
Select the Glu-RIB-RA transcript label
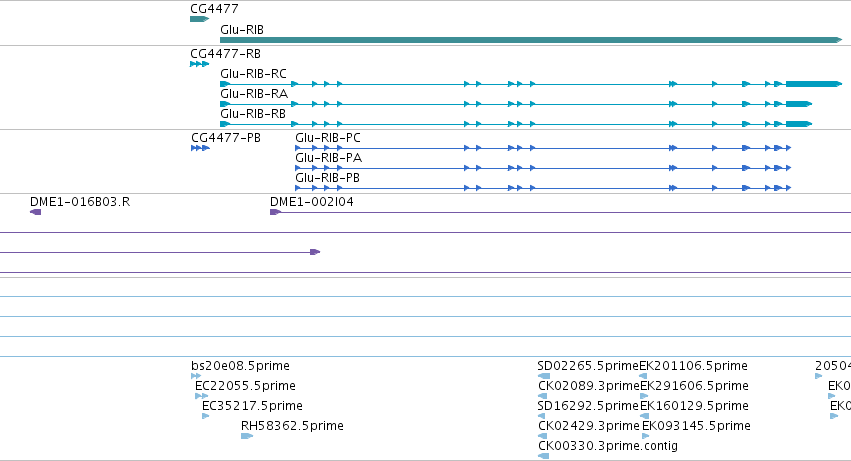click(x=253, y=94)
